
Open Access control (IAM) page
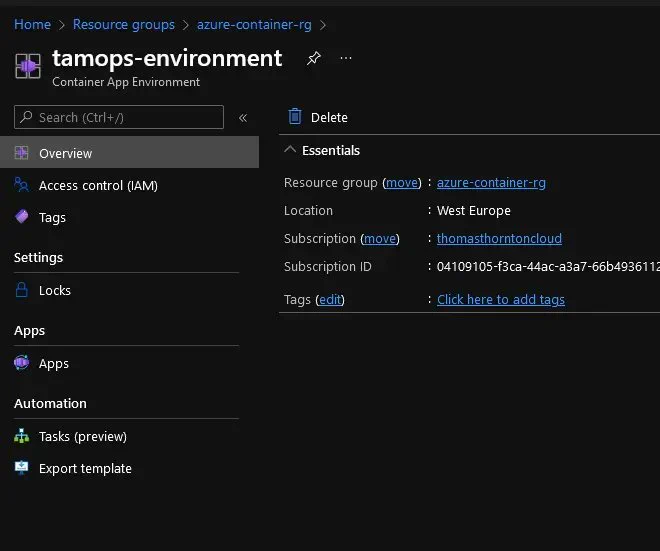coord(98,186)
